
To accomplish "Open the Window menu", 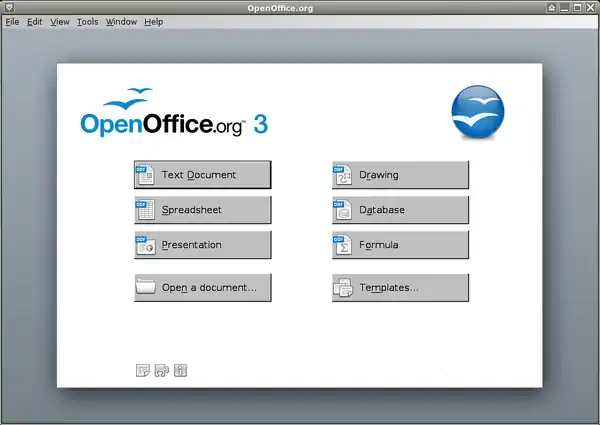I will [x=121, y=21].
